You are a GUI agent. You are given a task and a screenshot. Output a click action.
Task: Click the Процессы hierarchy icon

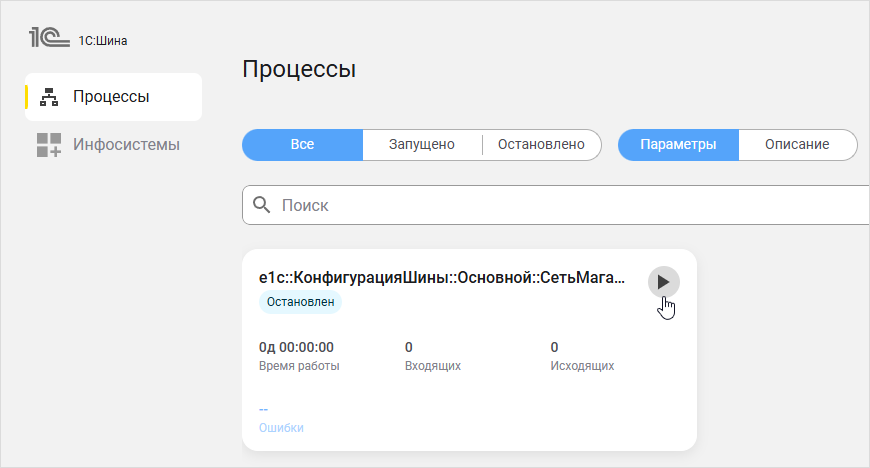(49, 97)
